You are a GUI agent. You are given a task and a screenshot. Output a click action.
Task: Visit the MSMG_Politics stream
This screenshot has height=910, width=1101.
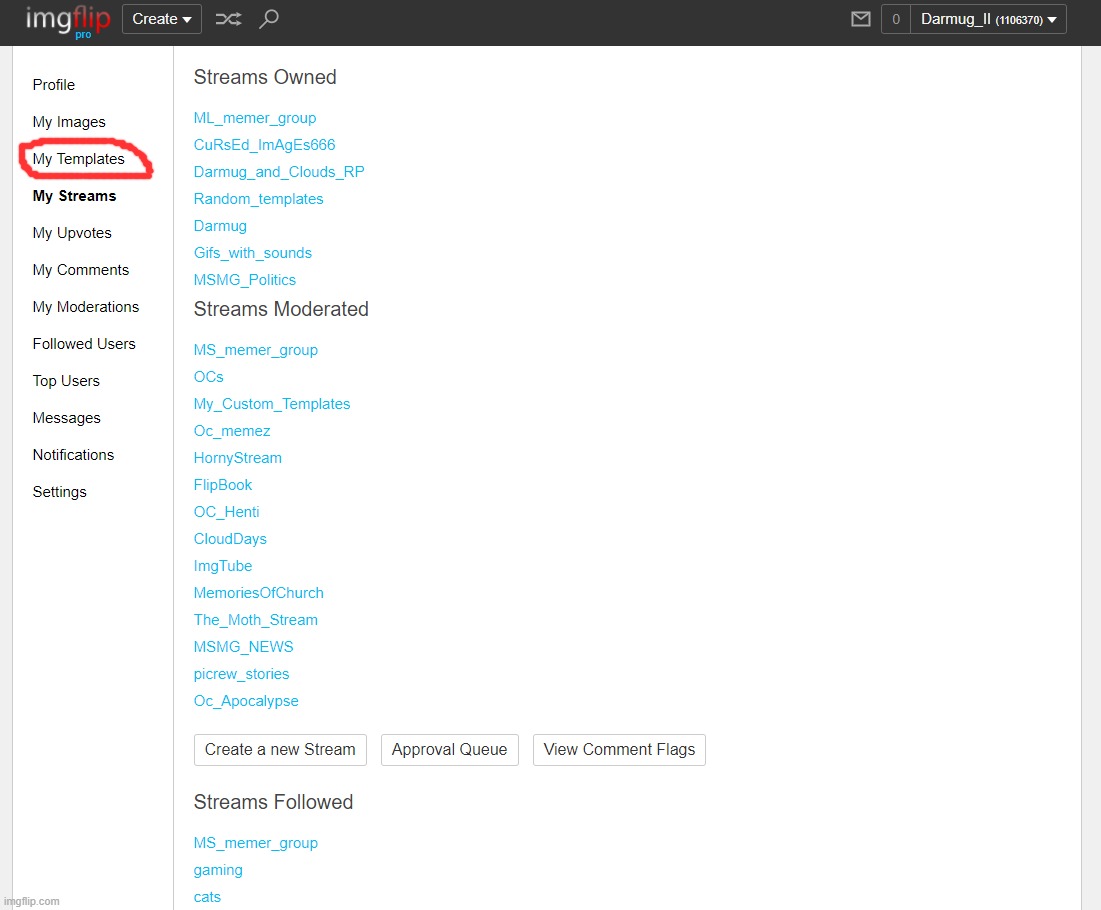(245, 280)
